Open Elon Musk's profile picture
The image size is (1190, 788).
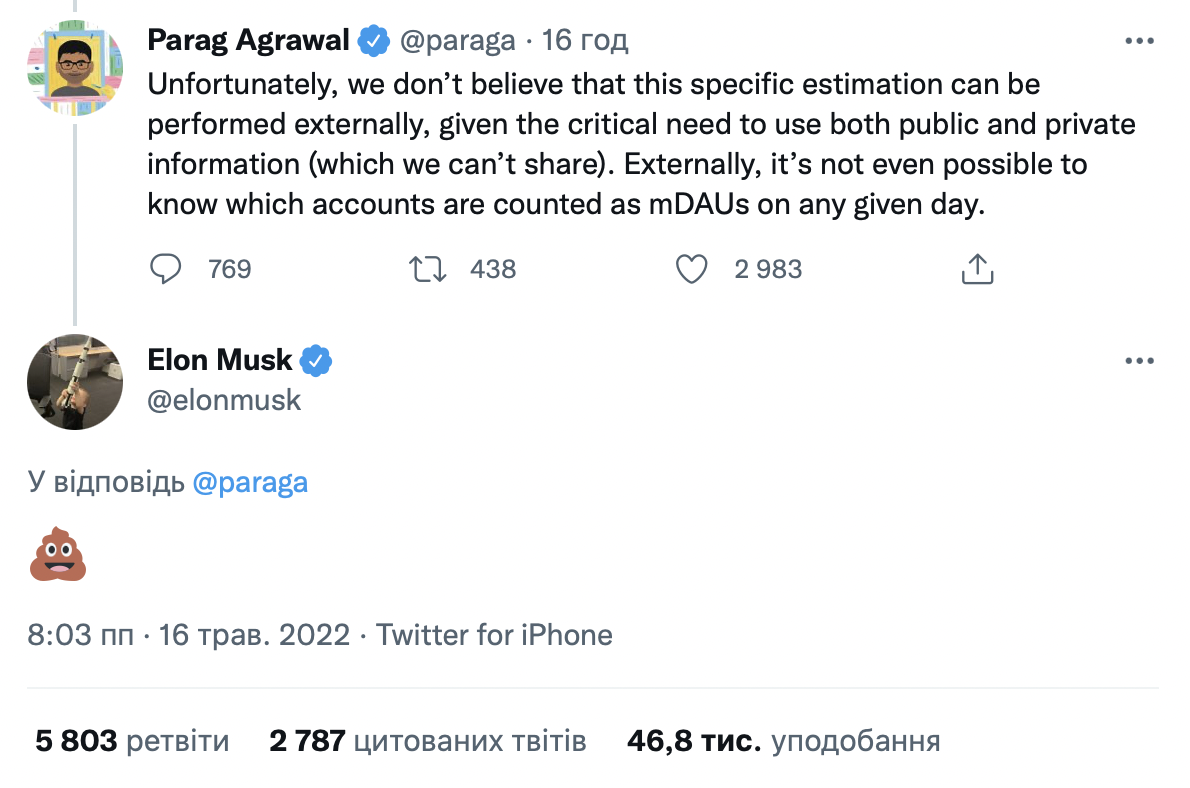coord(74,382)
